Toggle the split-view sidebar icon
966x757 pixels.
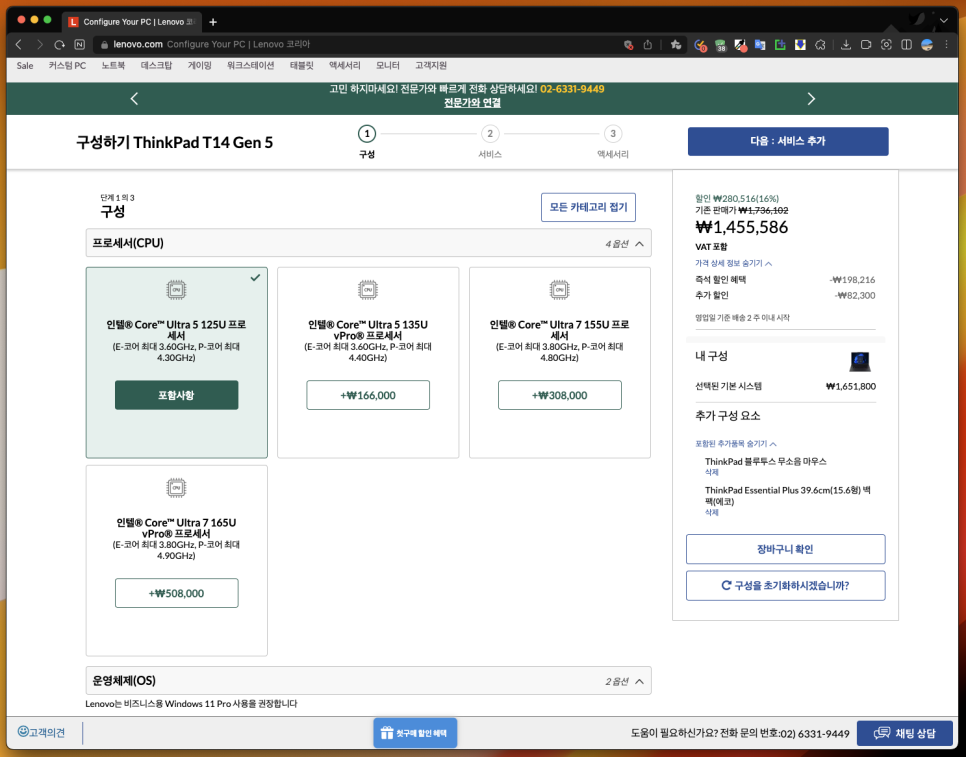pos(906,45)
